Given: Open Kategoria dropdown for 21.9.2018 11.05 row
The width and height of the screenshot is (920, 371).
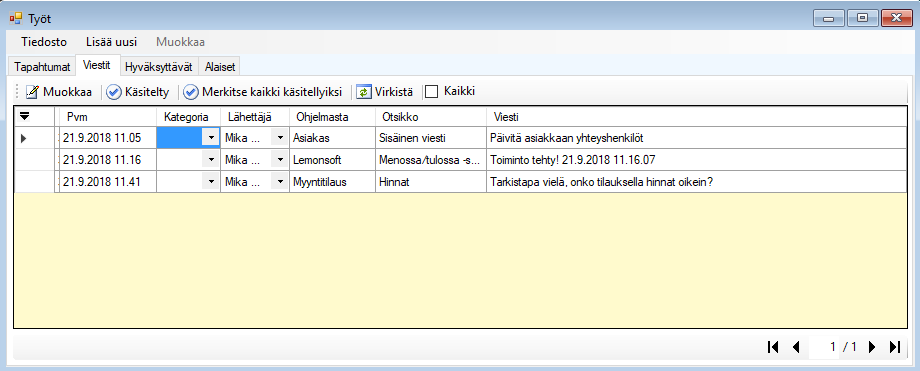Looking at the screenshot, I should (x=211, y=137).
